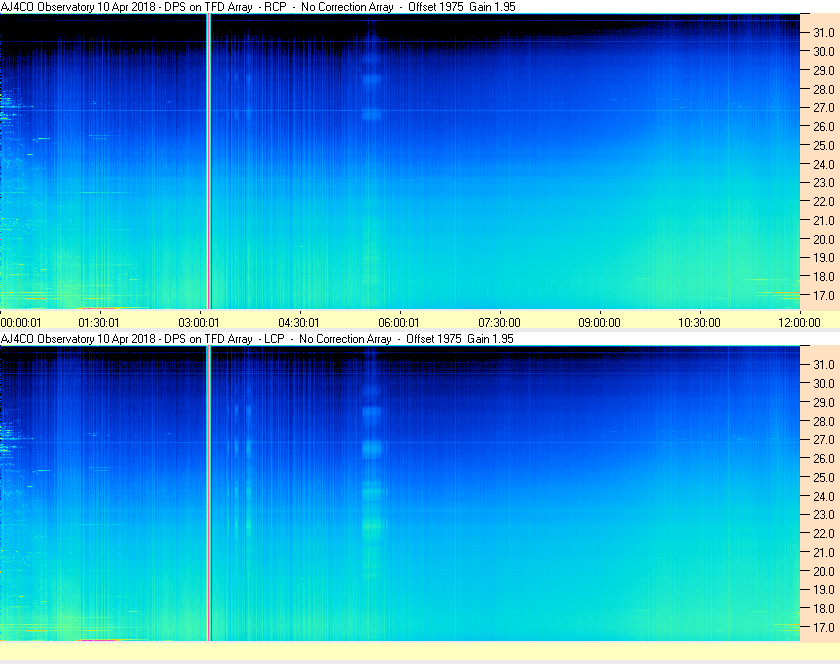Click the RCP spectrogram title text
The image size is (840, 664).
pos(258,7)
